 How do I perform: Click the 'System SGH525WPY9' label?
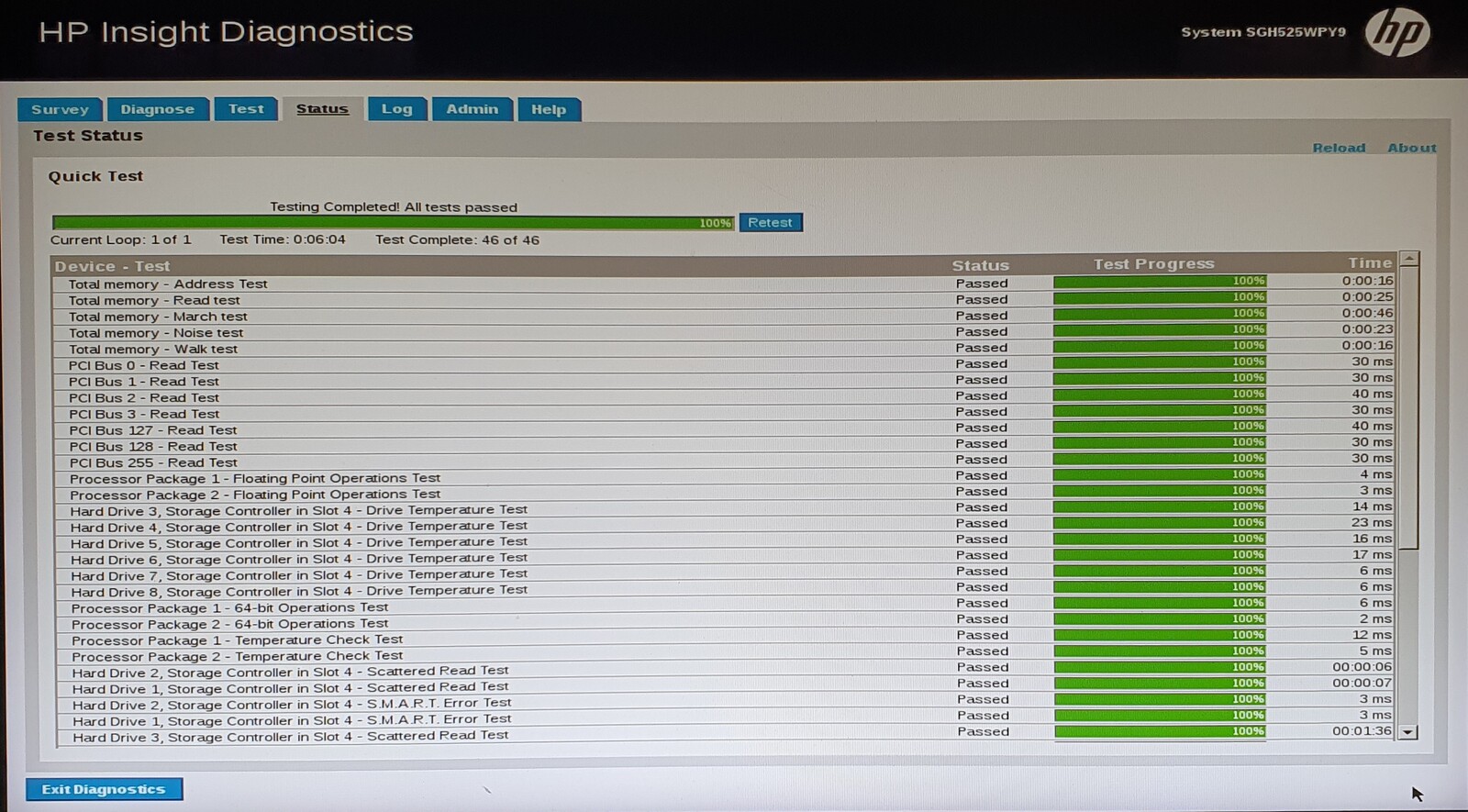[1263, 32]
